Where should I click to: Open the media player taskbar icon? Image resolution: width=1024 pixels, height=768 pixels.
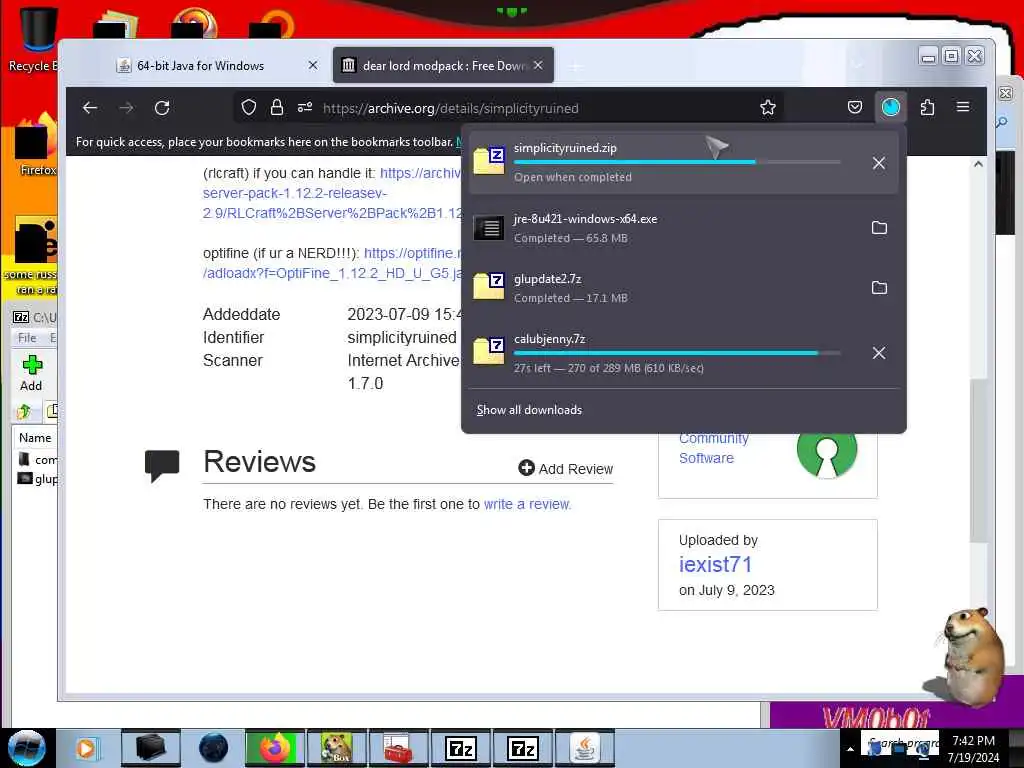click(x=86, y=748)
